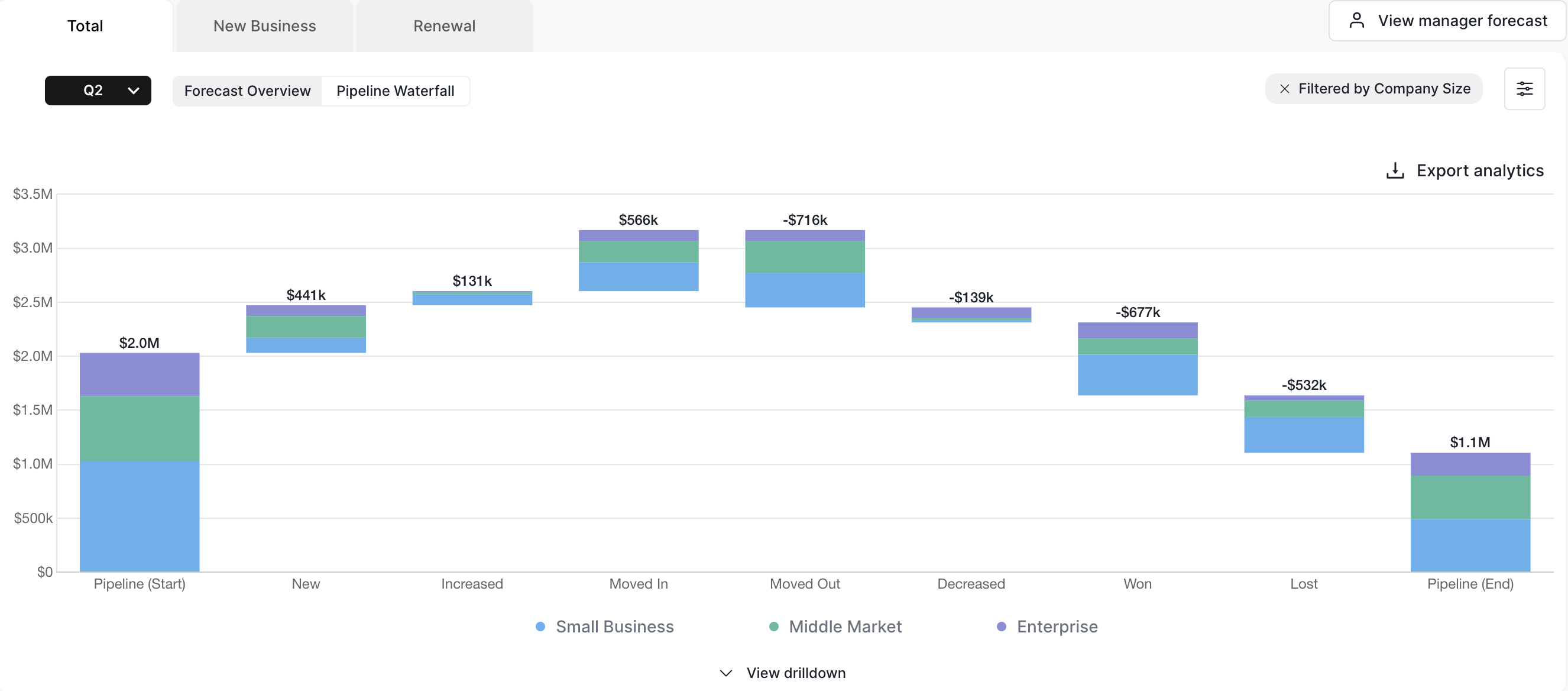Click the purple Enterprise segment in Pipeline (Start) bar
Image resolution: width=1568 pixels, height=691 pixels.
tap(140, 374)
